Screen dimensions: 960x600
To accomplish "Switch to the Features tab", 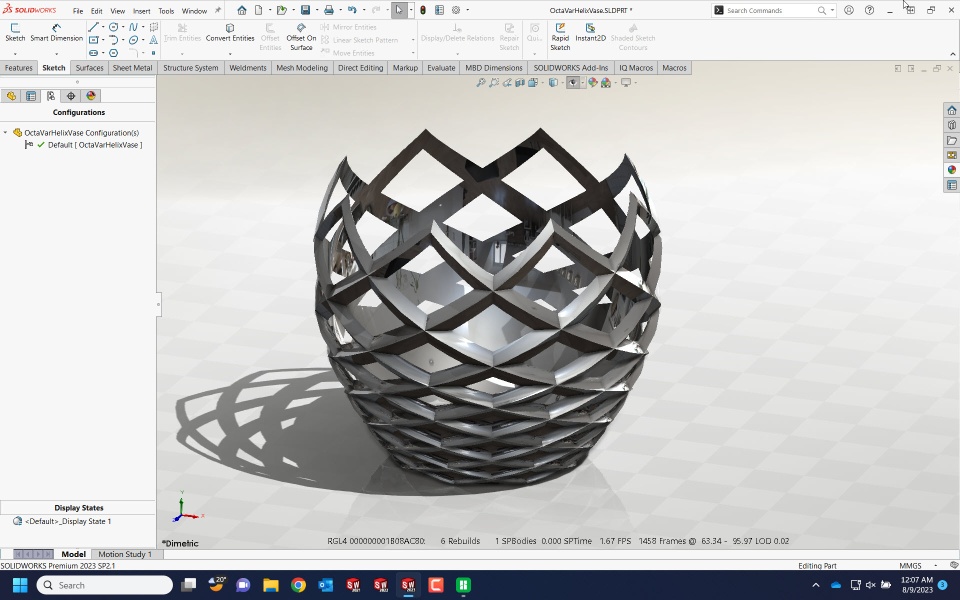I will pyautogui.click(x=18, y=68).
